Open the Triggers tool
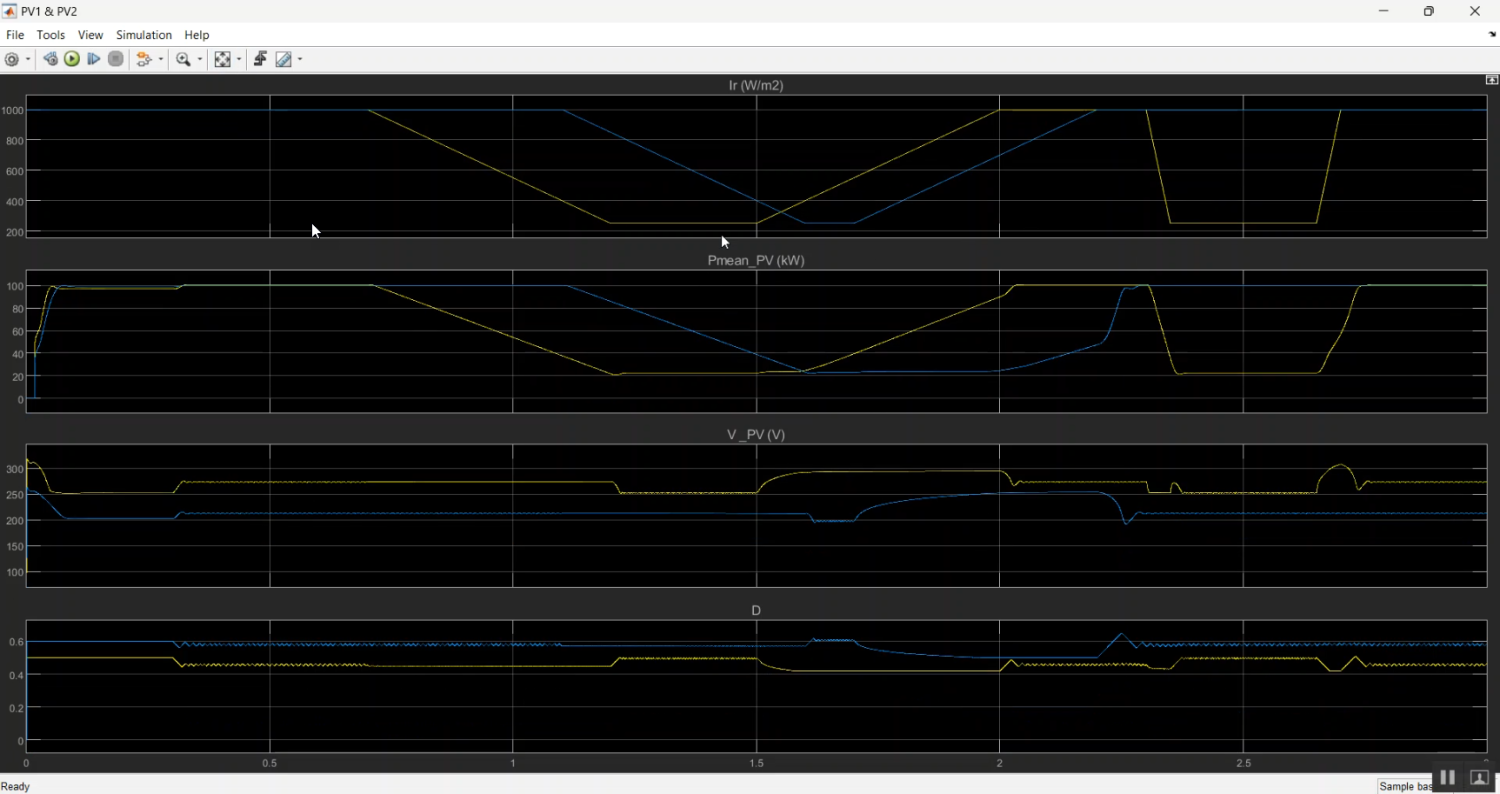 (260, 59)
